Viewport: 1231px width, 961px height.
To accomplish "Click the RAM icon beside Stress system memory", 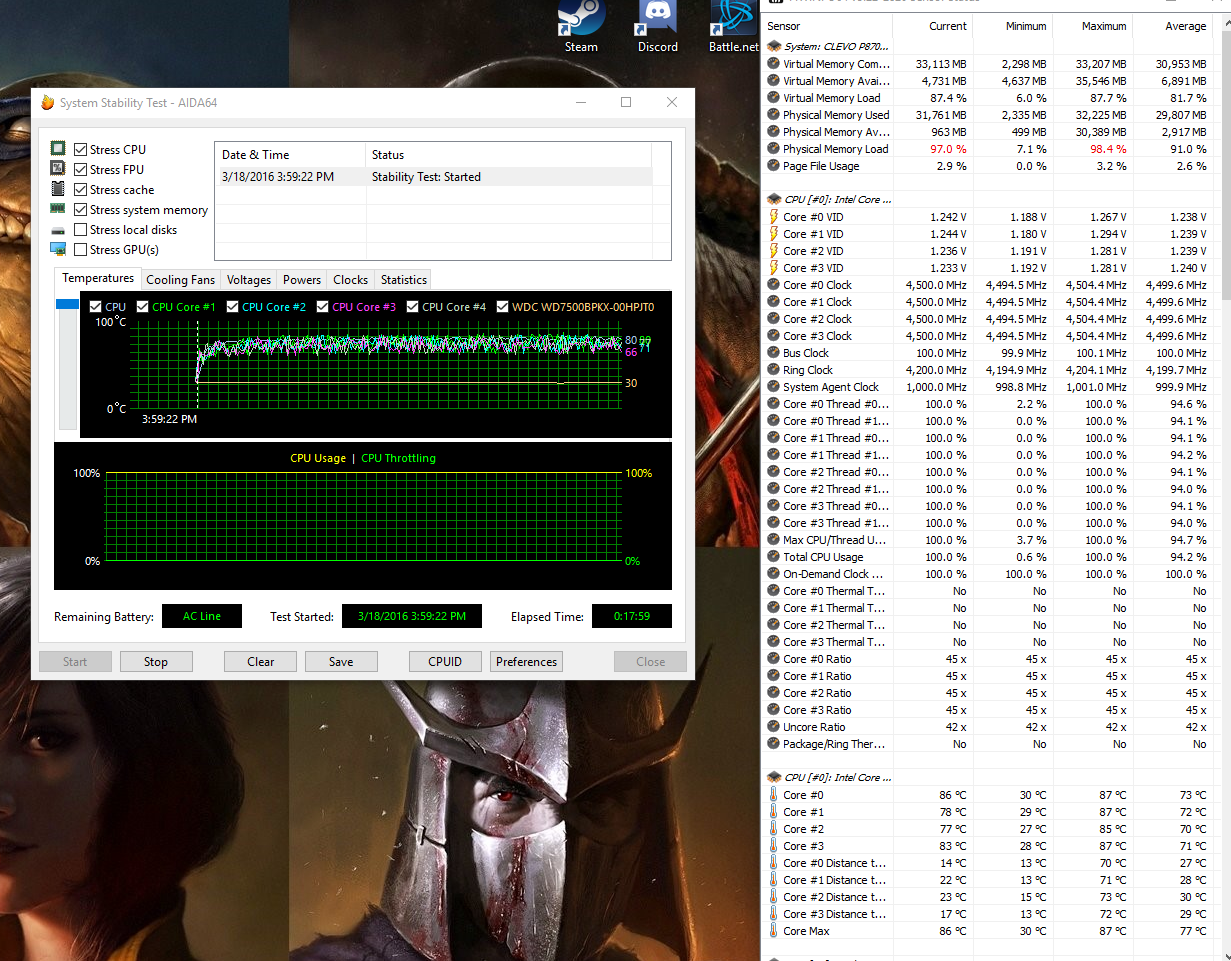I will [58, 209].
